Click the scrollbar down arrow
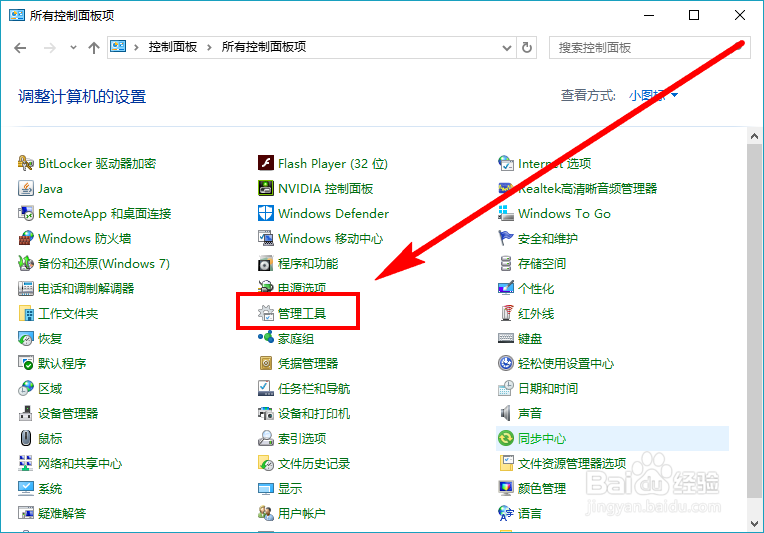The height and width of the screenshot is (533, 764). pos(754,524)
